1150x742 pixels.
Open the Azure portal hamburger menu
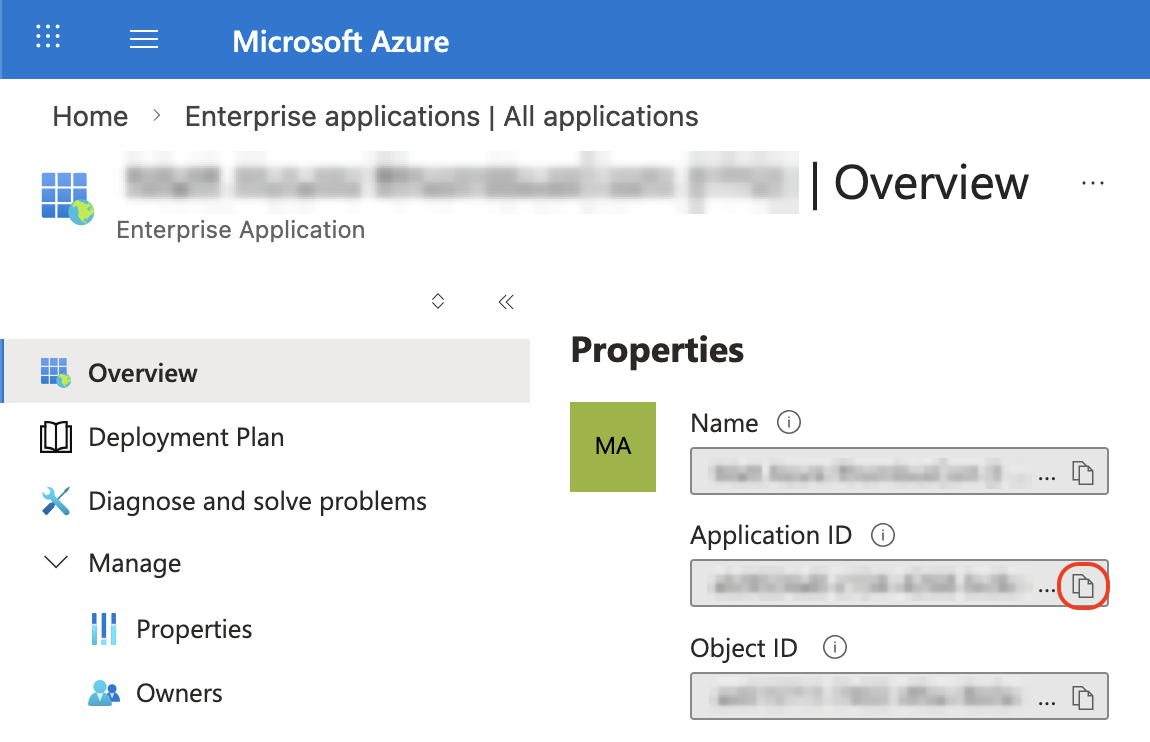[x=144, y=39]
